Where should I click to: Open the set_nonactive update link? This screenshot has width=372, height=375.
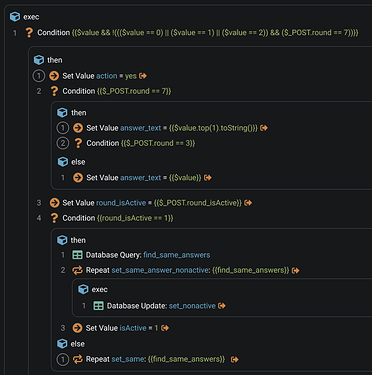click(192, 306)
